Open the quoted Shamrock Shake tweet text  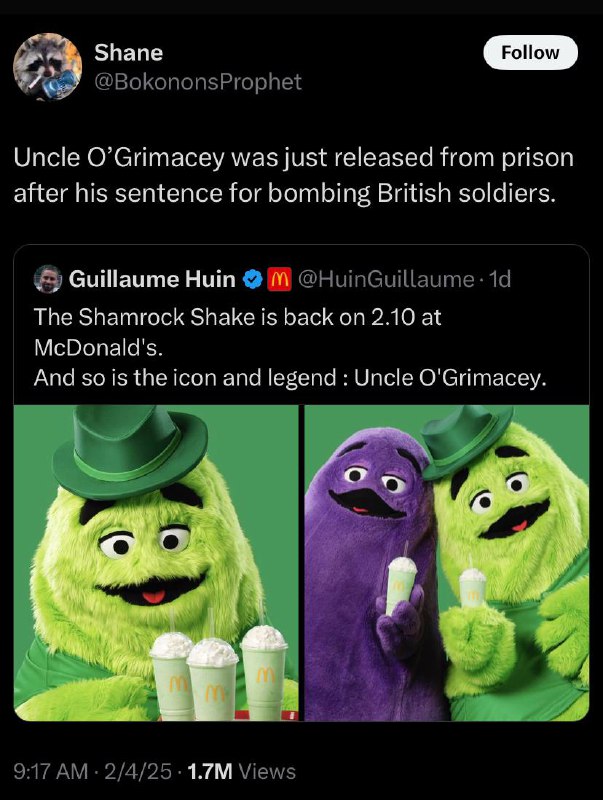pos(290,347)
